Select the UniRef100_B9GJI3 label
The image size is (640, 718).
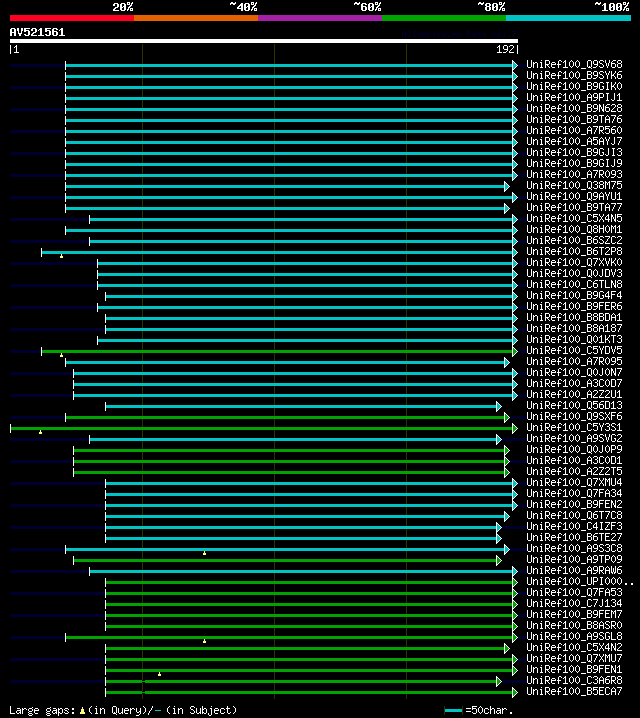(x=574, y=152)
